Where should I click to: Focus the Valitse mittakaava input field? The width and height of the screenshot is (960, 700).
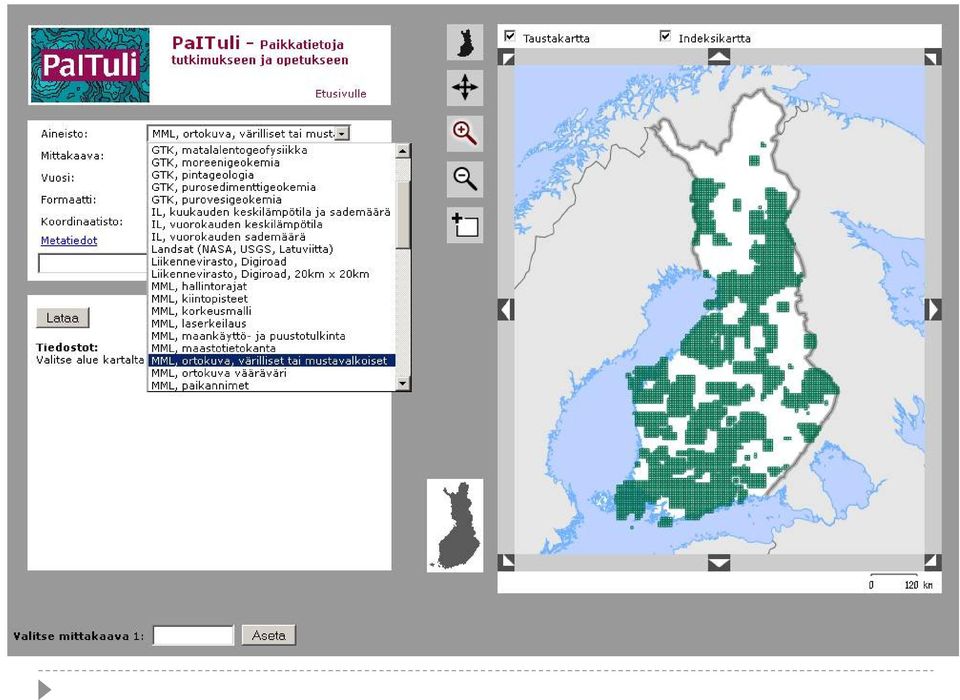(193, 635)
